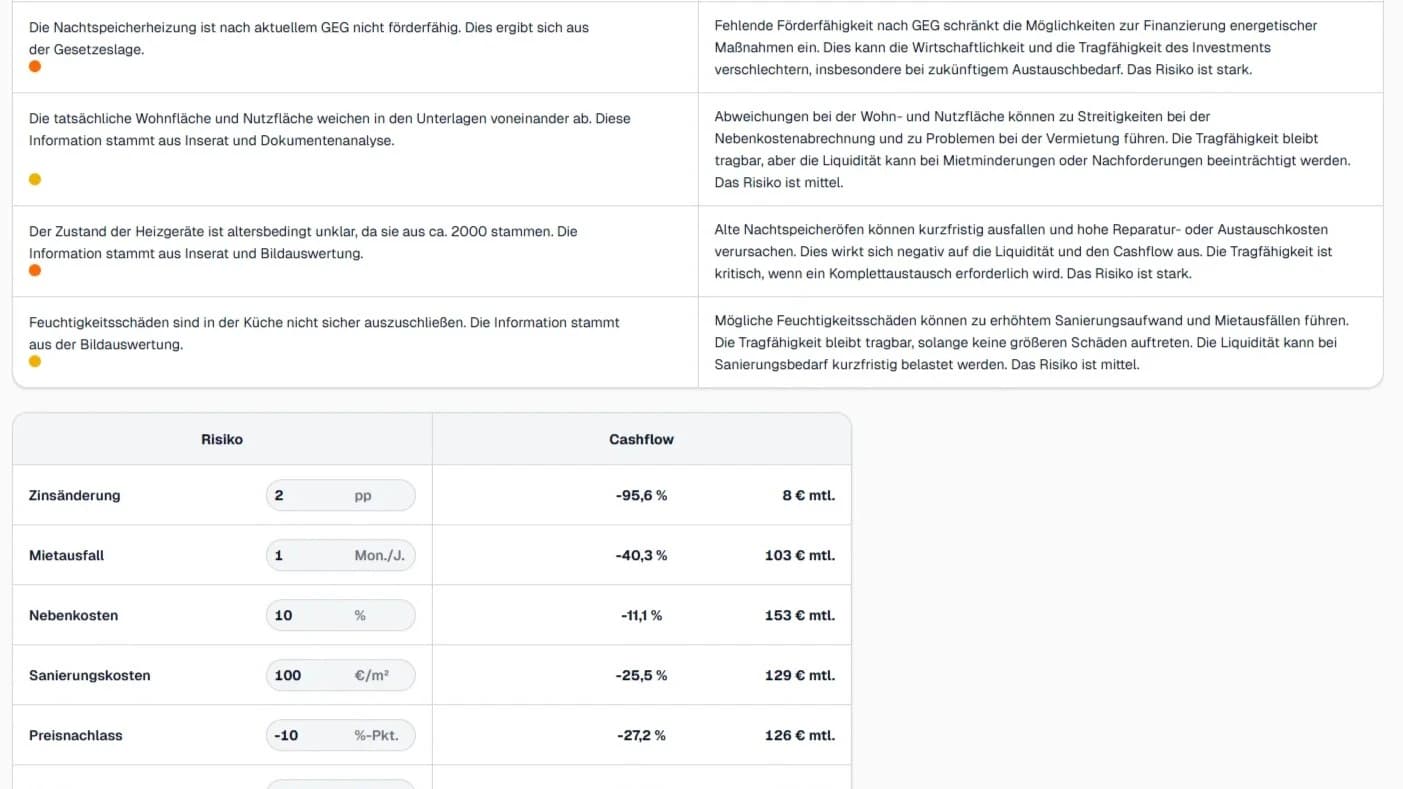Select the Preisnachlass %-Pkt. input field

tap(340, 735)
